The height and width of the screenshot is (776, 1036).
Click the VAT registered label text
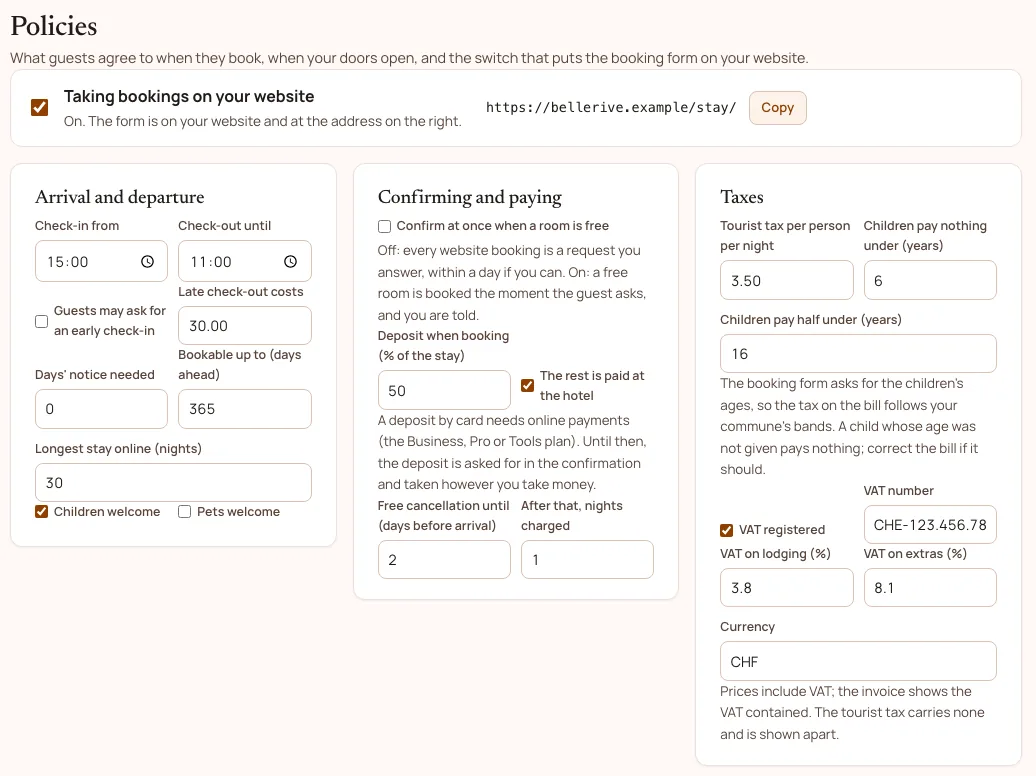click(782, 530)
